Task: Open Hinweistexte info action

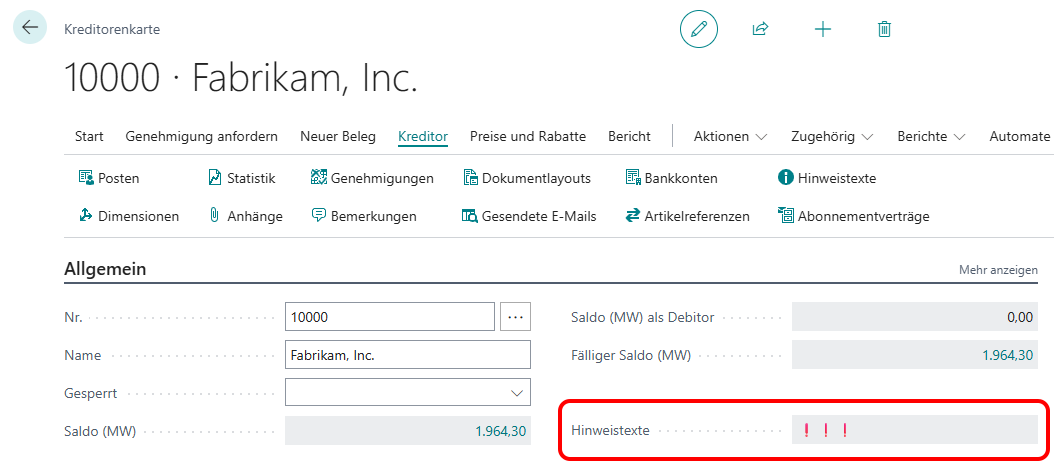Action: tap(827, 178)
